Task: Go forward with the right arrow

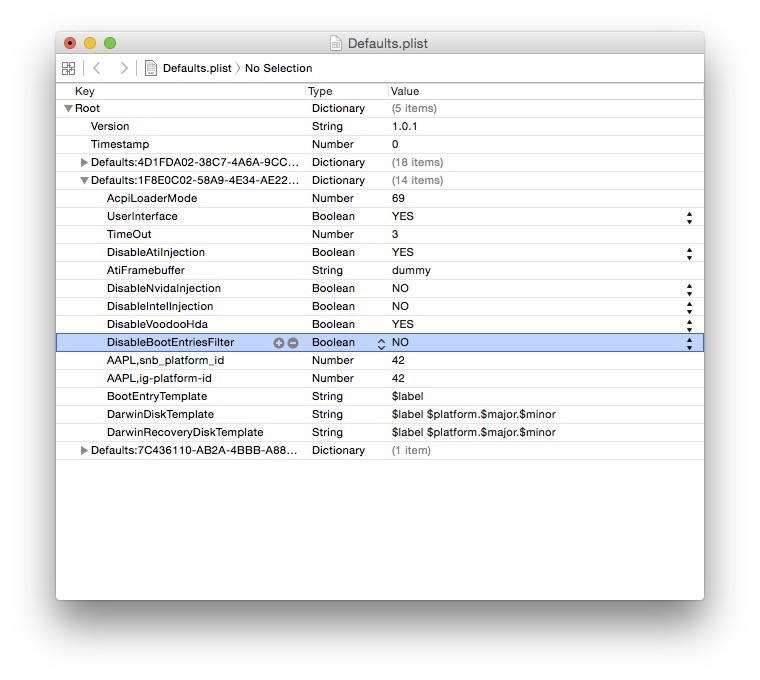Action: 124,68
